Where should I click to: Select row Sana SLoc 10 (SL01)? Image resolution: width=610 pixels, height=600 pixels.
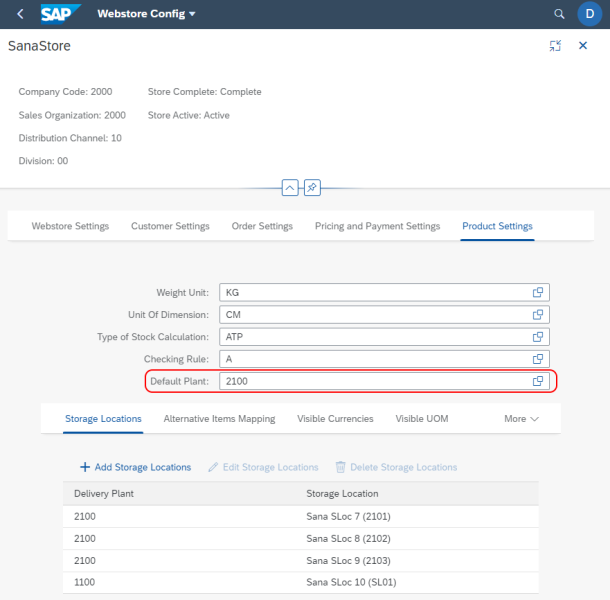(301, 582)
